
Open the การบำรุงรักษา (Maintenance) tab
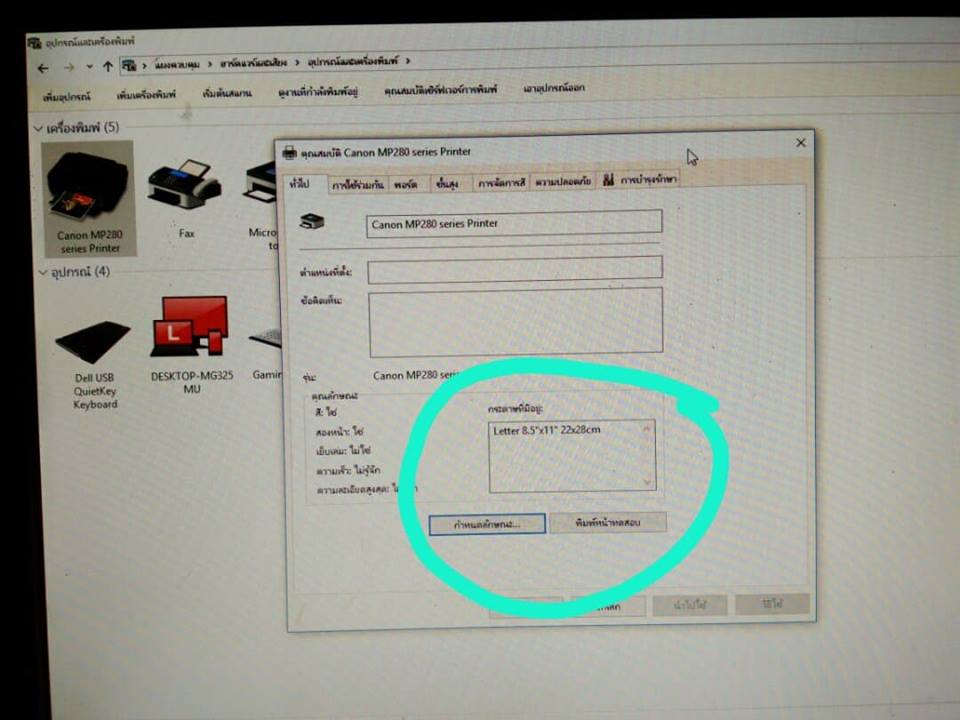(x=640, y=179)
